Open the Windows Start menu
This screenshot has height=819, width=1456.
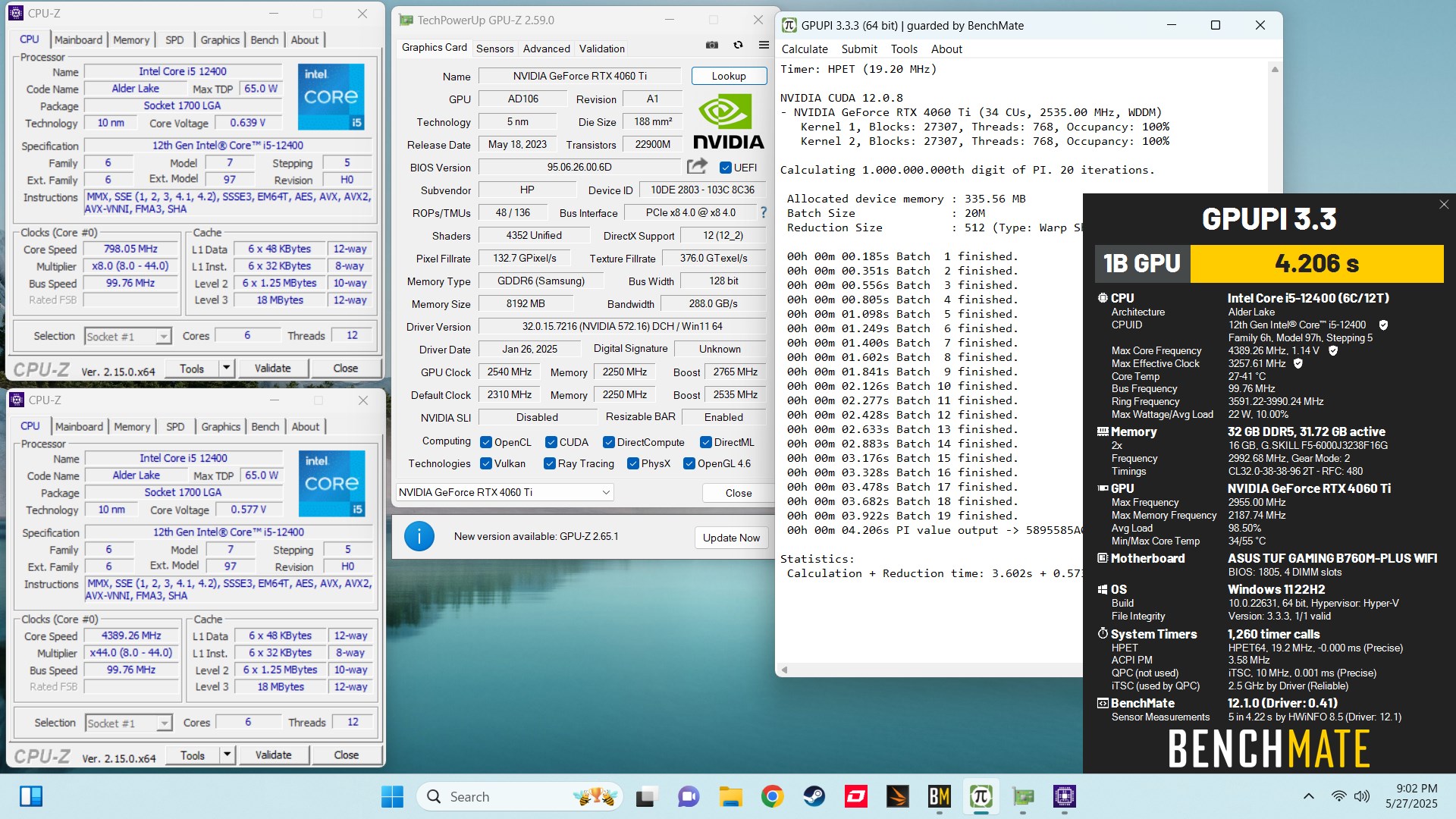point(392,796)
